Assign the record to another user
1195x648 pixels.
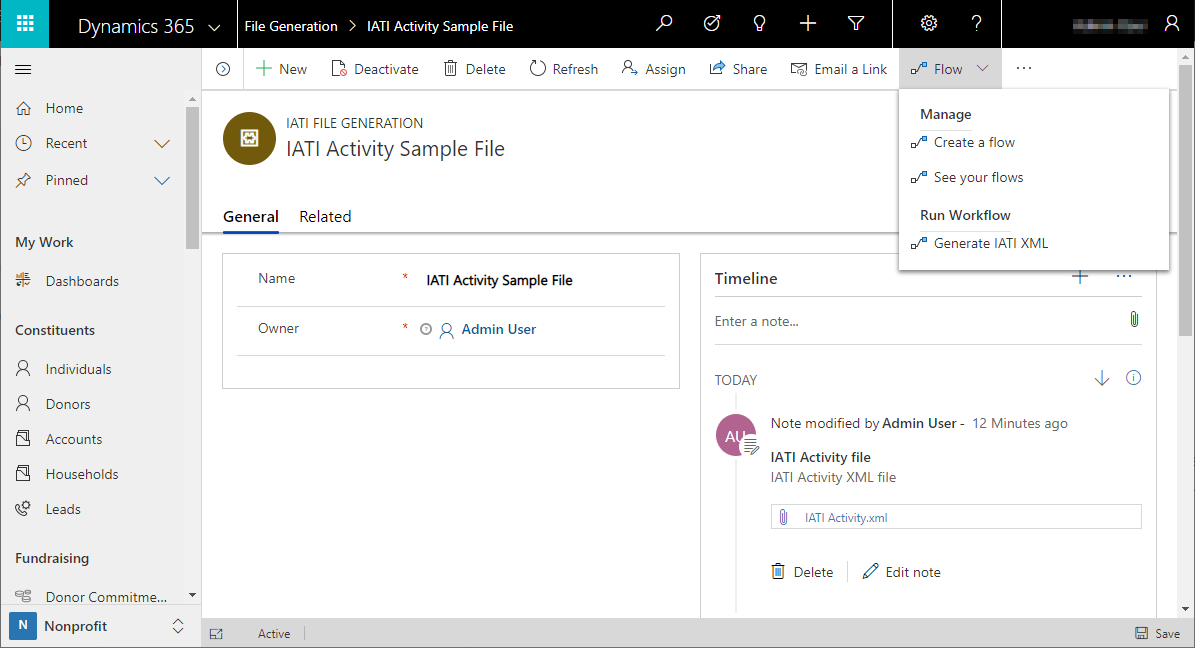[653, 69]
